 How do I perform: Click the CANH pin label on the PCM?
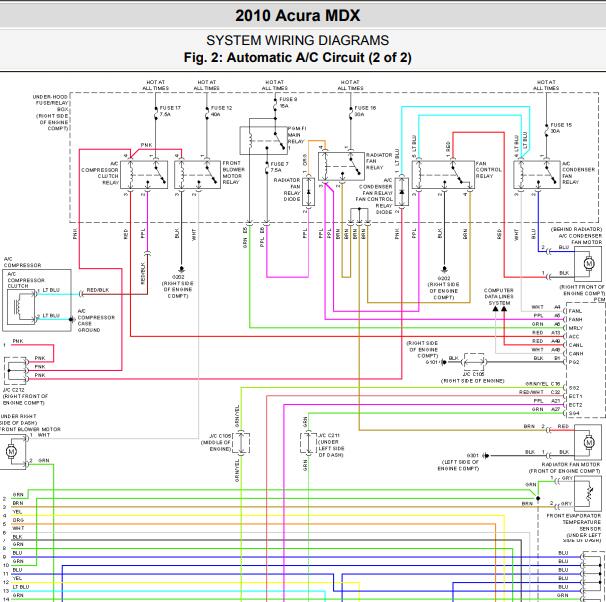[x=576, y=354]
